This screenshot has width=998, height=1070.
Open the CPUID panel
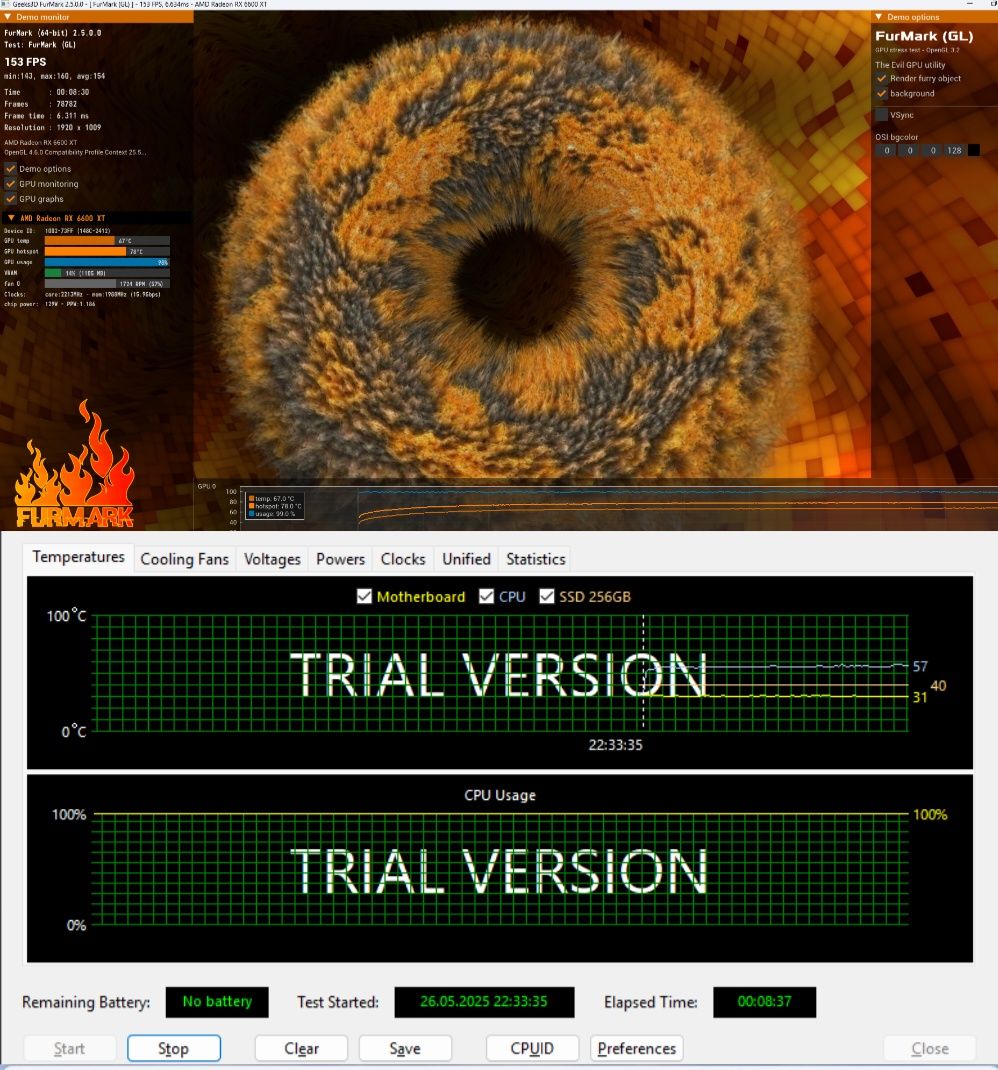(532, 1048)
